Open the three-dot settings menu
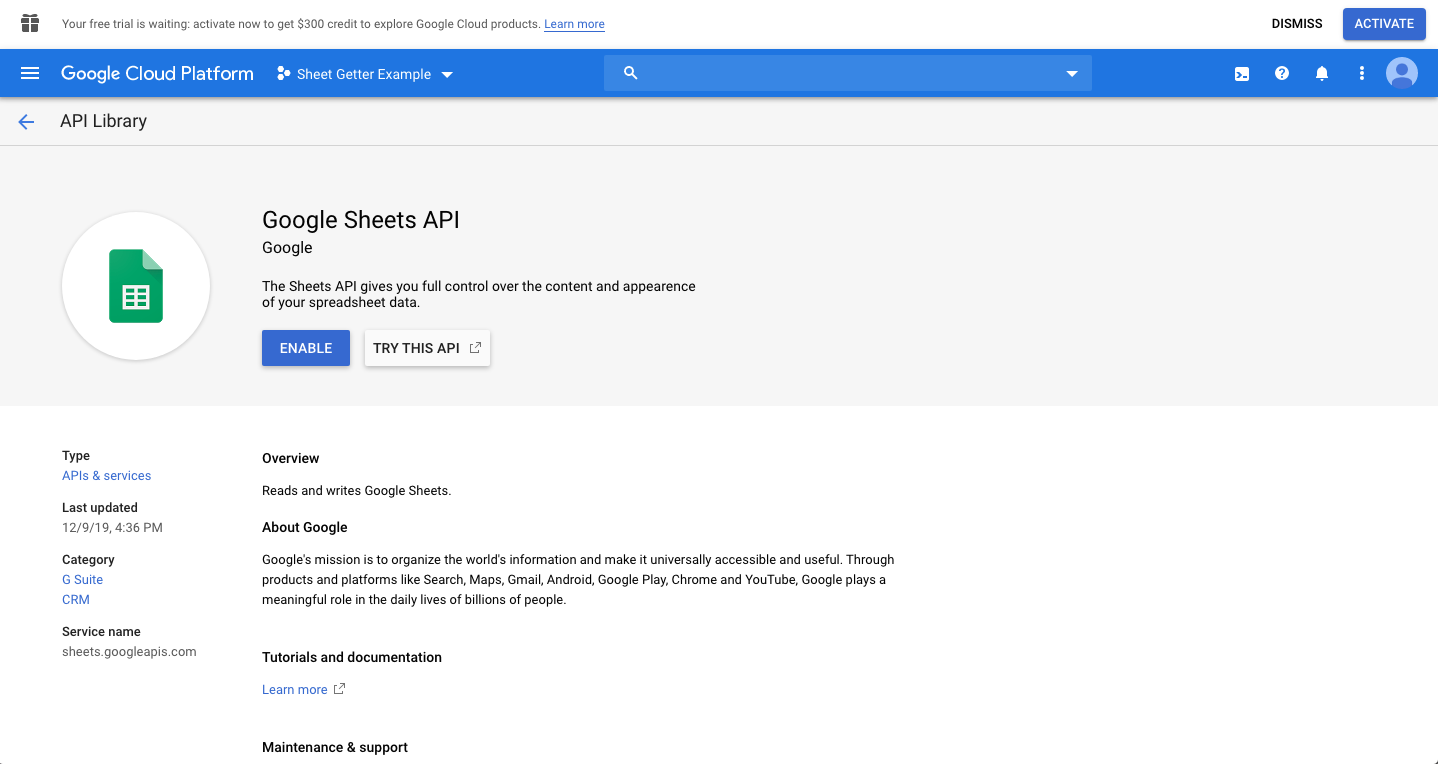This screenshot has width=1438, height=764. coord(1361,74)
